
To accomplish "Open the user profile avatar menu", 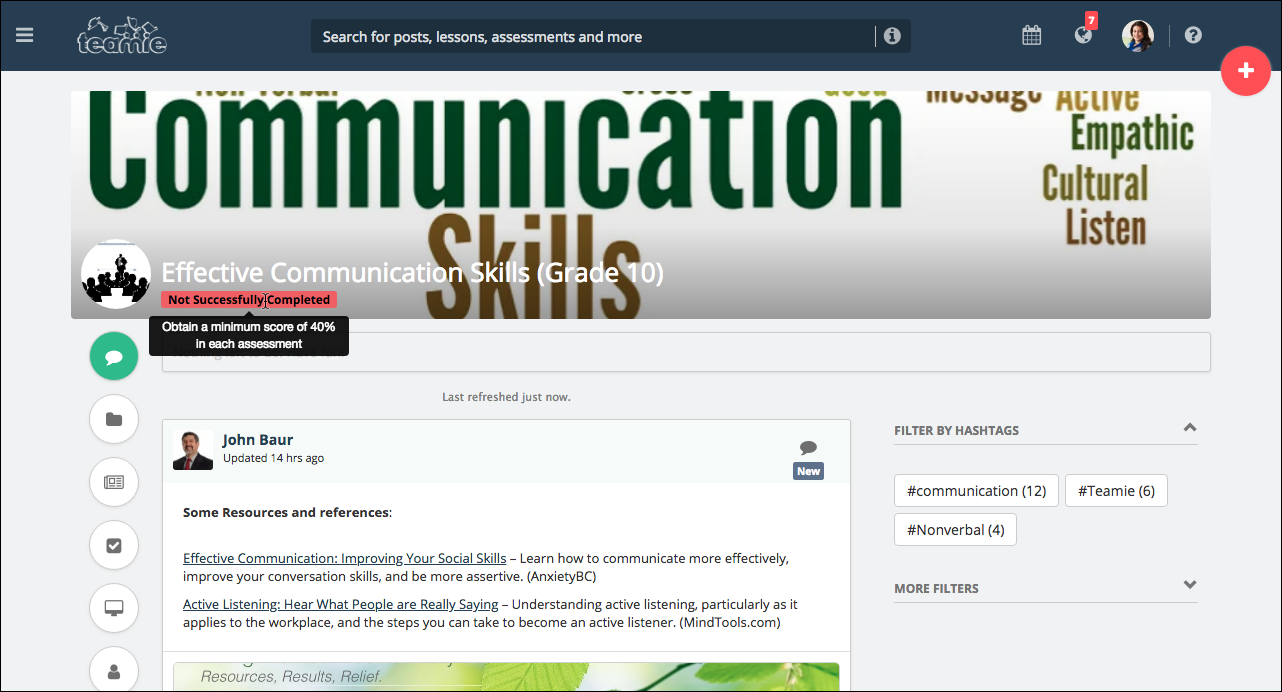I will click(x=1137, y=35).
